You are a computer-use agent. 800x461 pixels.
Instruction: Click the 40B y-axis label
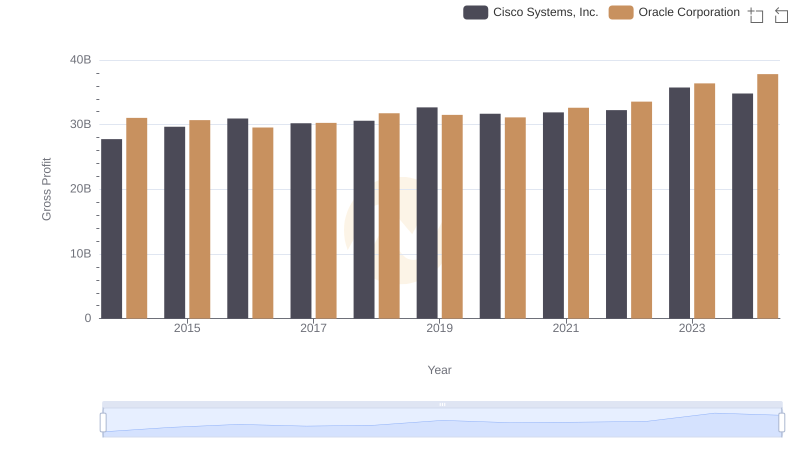coord(81,60)
